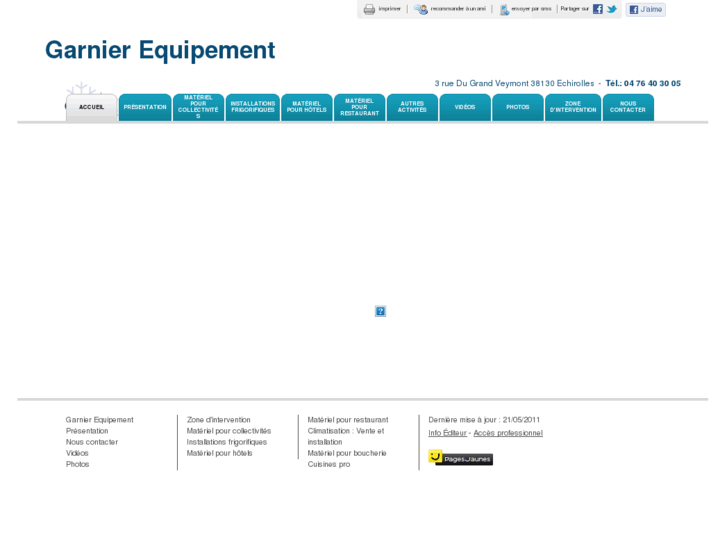Click the Dernière mise à jour date text
This screenshot has height=545, width=727.
click(484, 420)
